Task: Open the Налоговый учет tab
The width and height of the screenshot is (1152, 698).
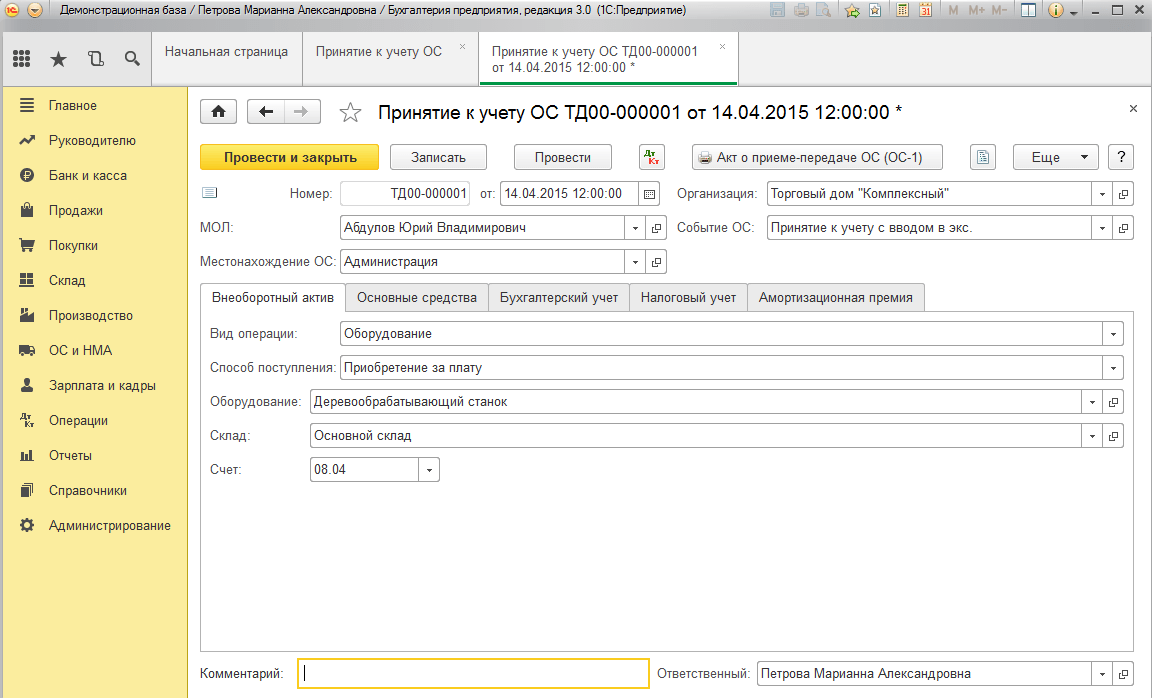Action: click(x=688, y=297)
